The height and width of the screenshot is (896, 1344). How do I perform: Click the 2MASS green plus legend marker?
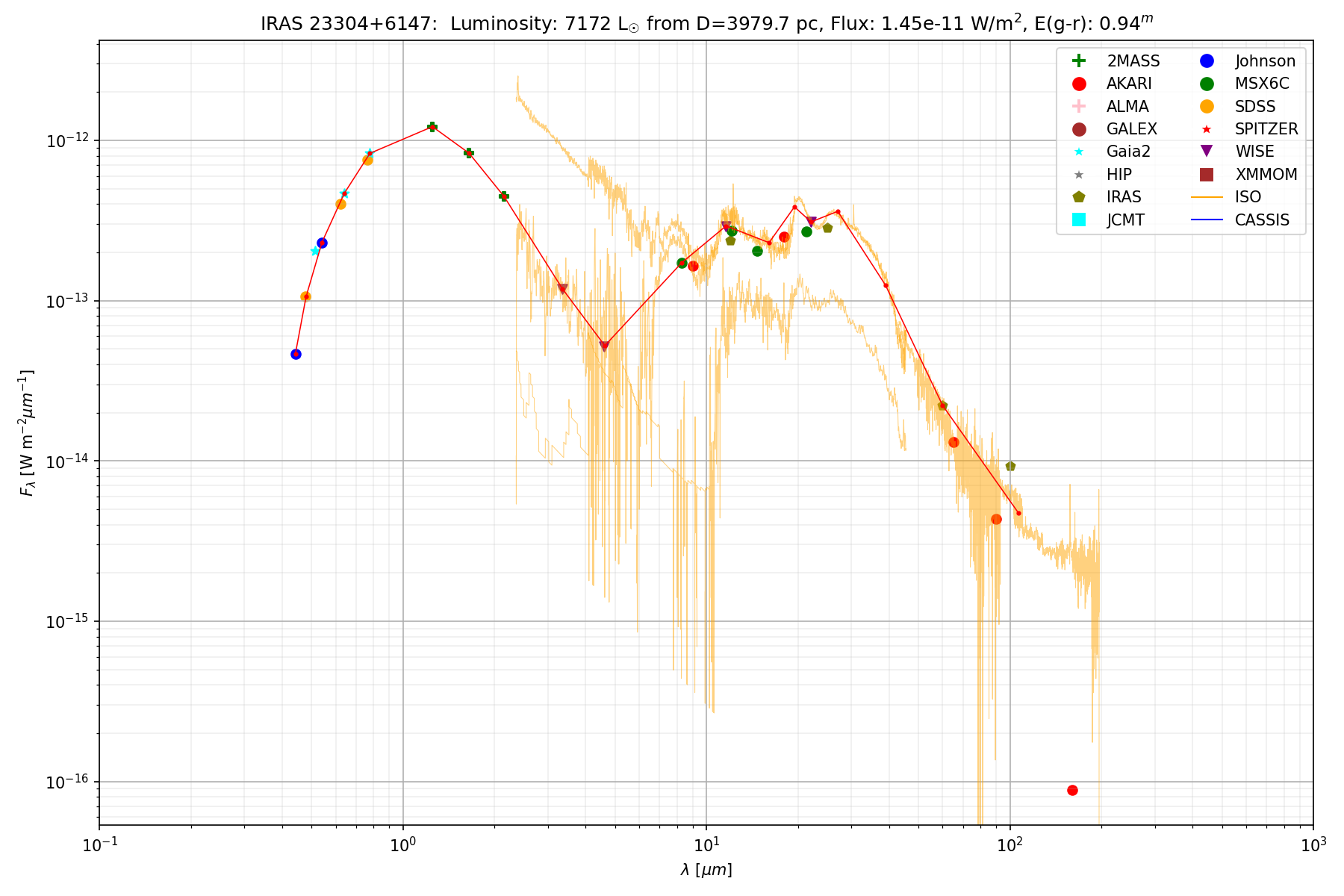(x=1078, y=61)
